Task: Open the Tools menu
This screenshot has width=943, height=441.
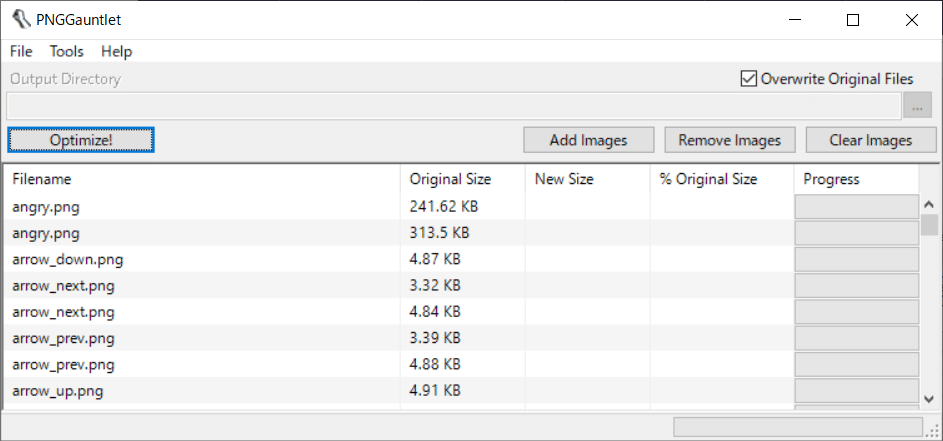Action: click(67, 52)
